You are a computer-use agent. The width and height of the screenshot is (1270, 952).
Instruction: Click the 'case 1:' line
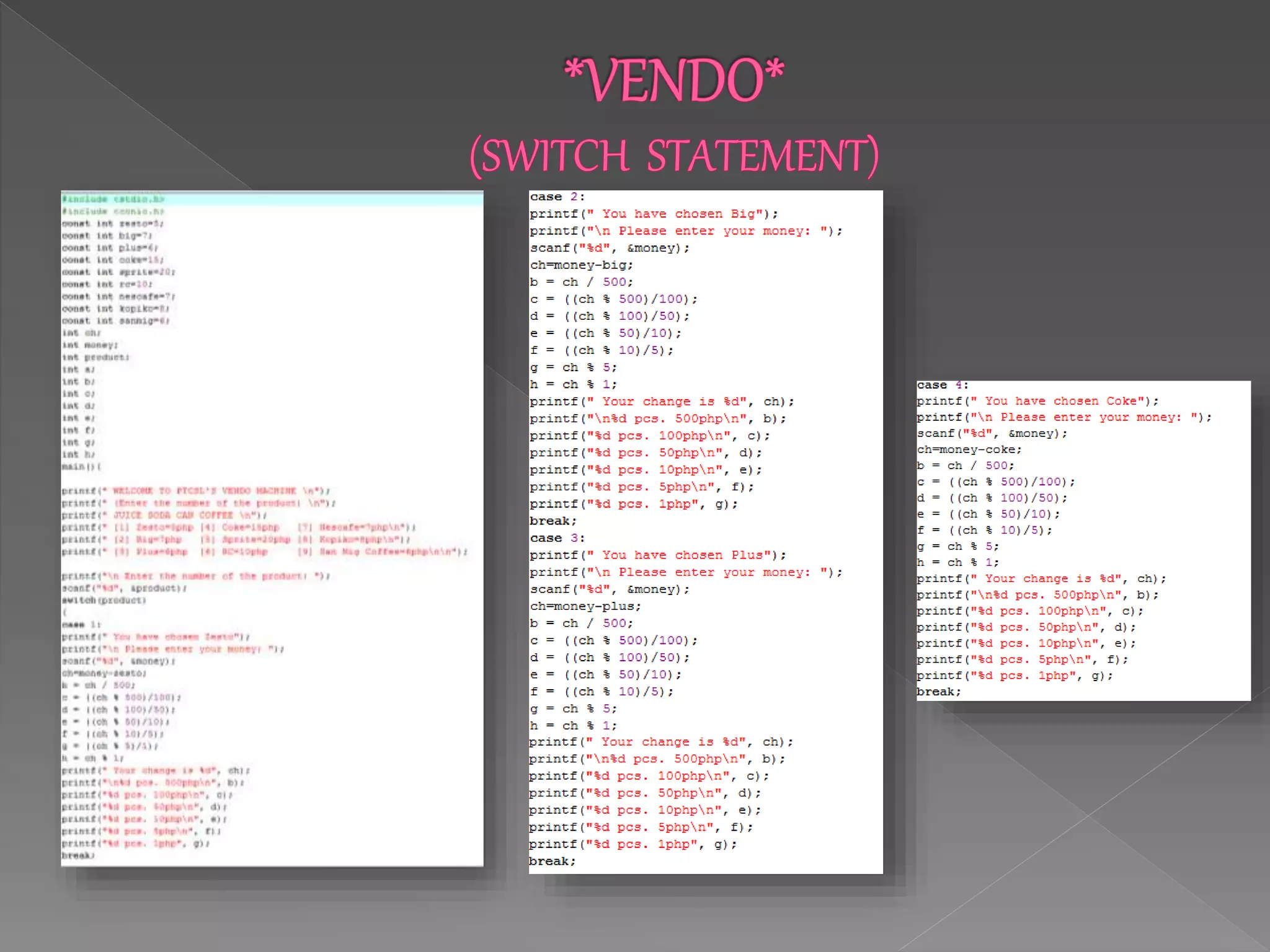(x=81, y=625)
